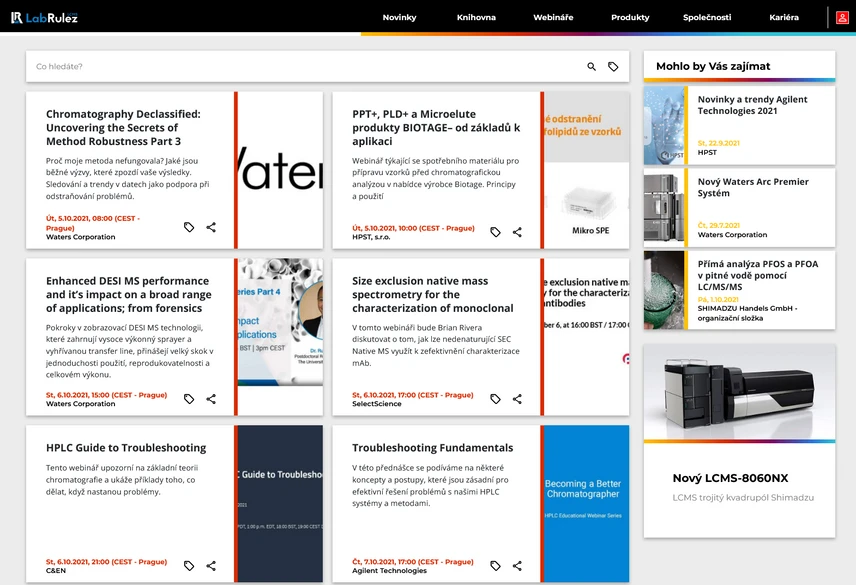Click the 'Čt, 7.10.2021, 17:00 (CEST - Prague)' date
The width and height of the screenshot is (856, 585).
413,562
